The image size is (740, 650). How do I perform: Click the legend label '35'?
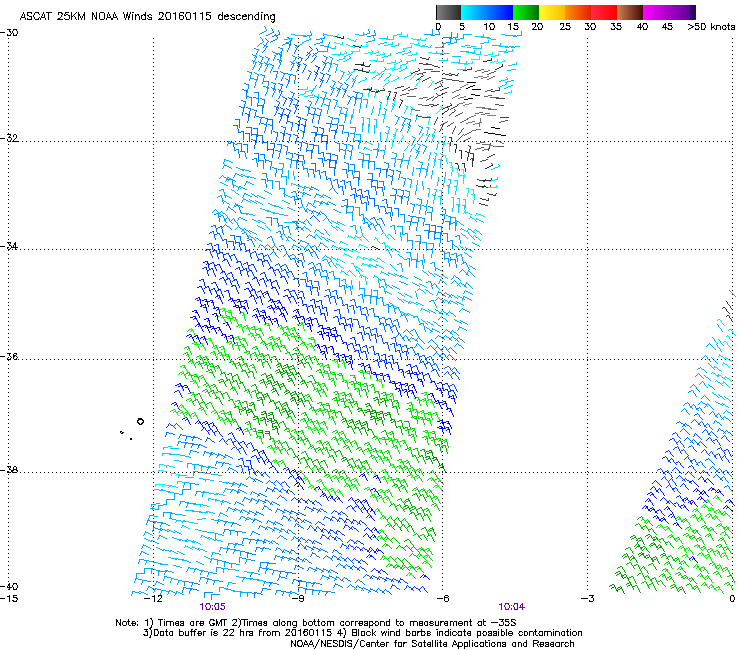pos(616,26)
